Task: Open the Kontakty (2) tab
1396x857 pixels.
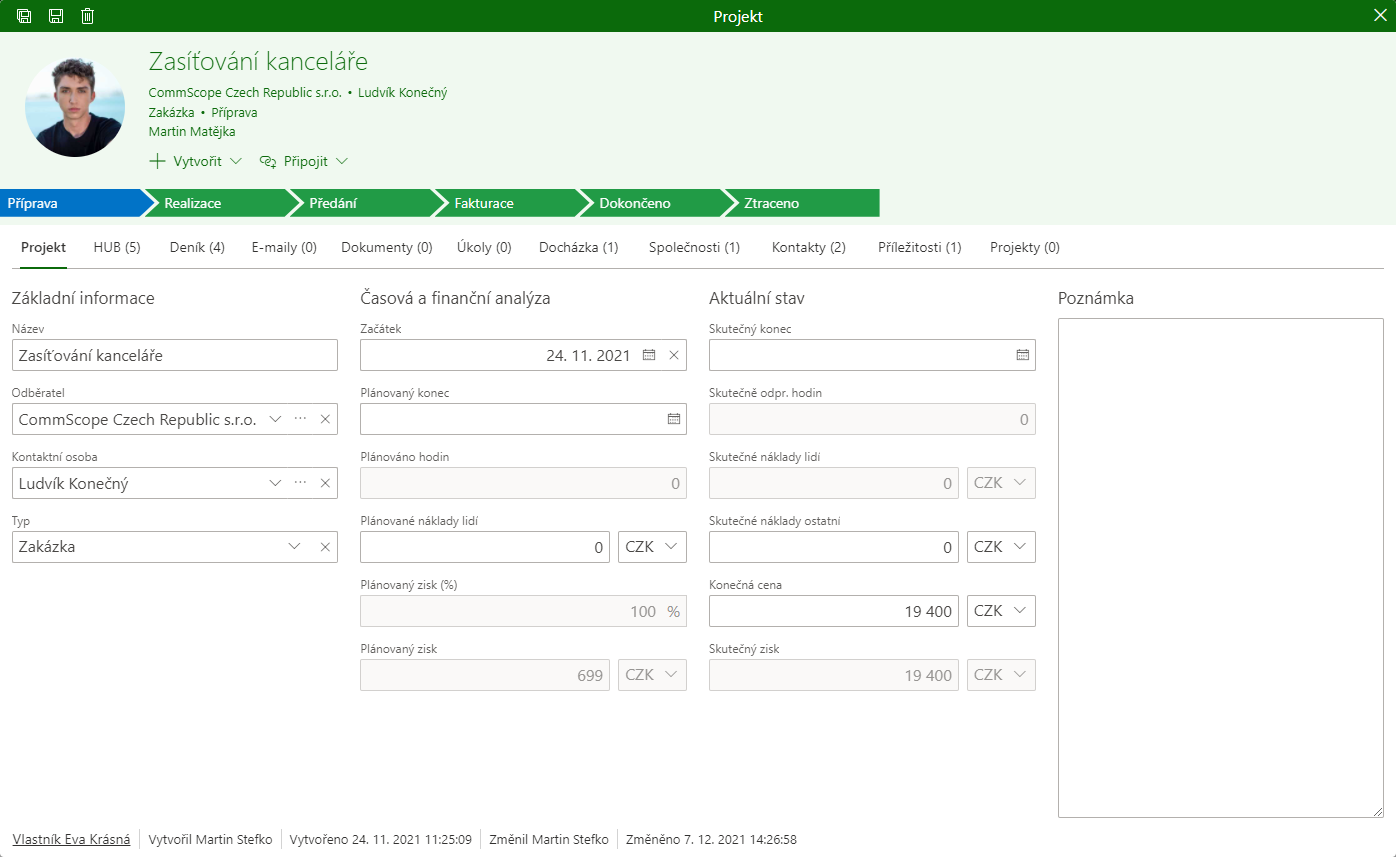Action: [x=809, y=247]
